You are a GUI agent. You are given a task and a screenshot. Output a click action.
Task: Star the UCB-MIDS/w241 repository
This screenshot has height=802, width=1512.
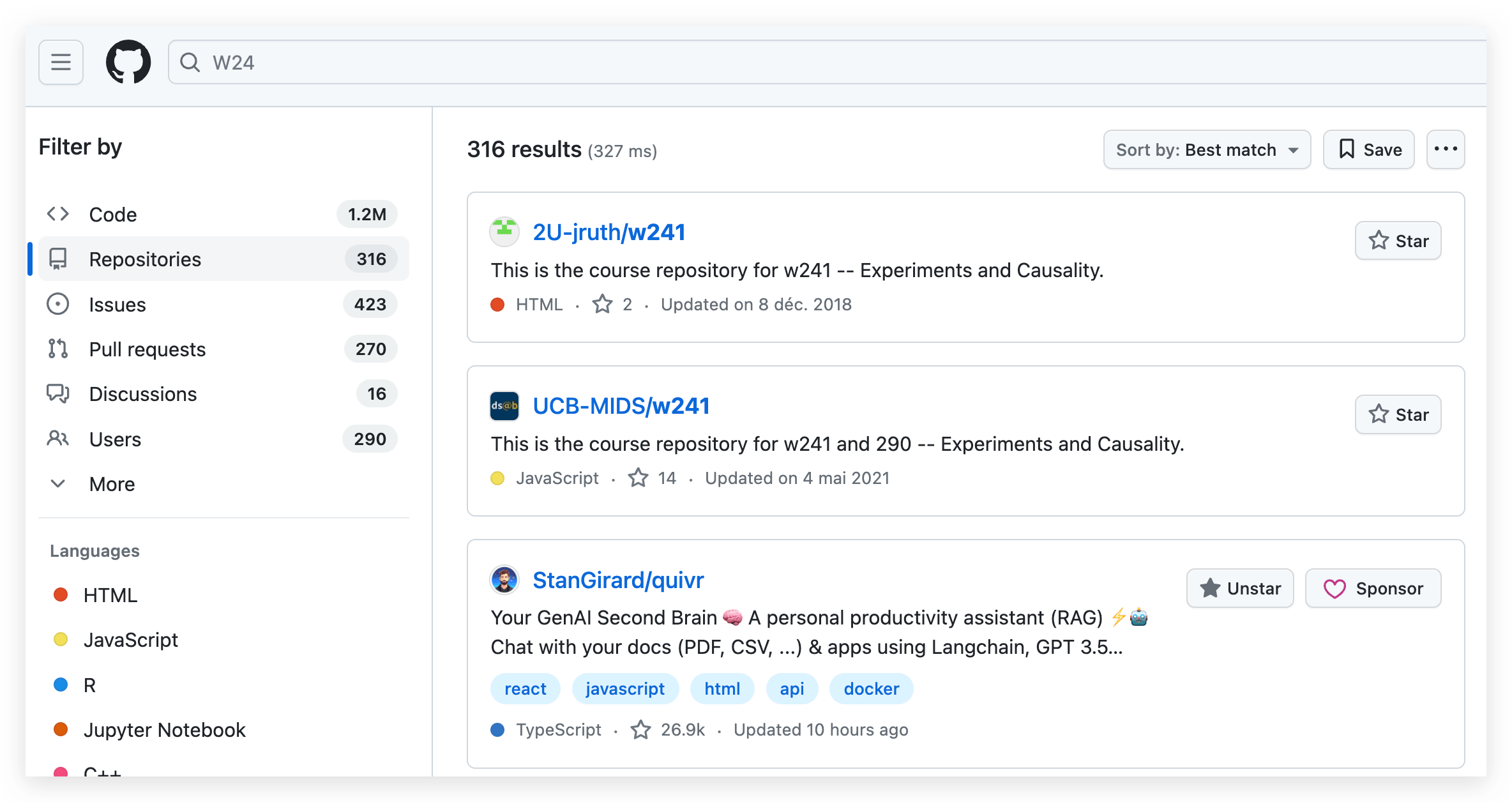coord(1398,414)
